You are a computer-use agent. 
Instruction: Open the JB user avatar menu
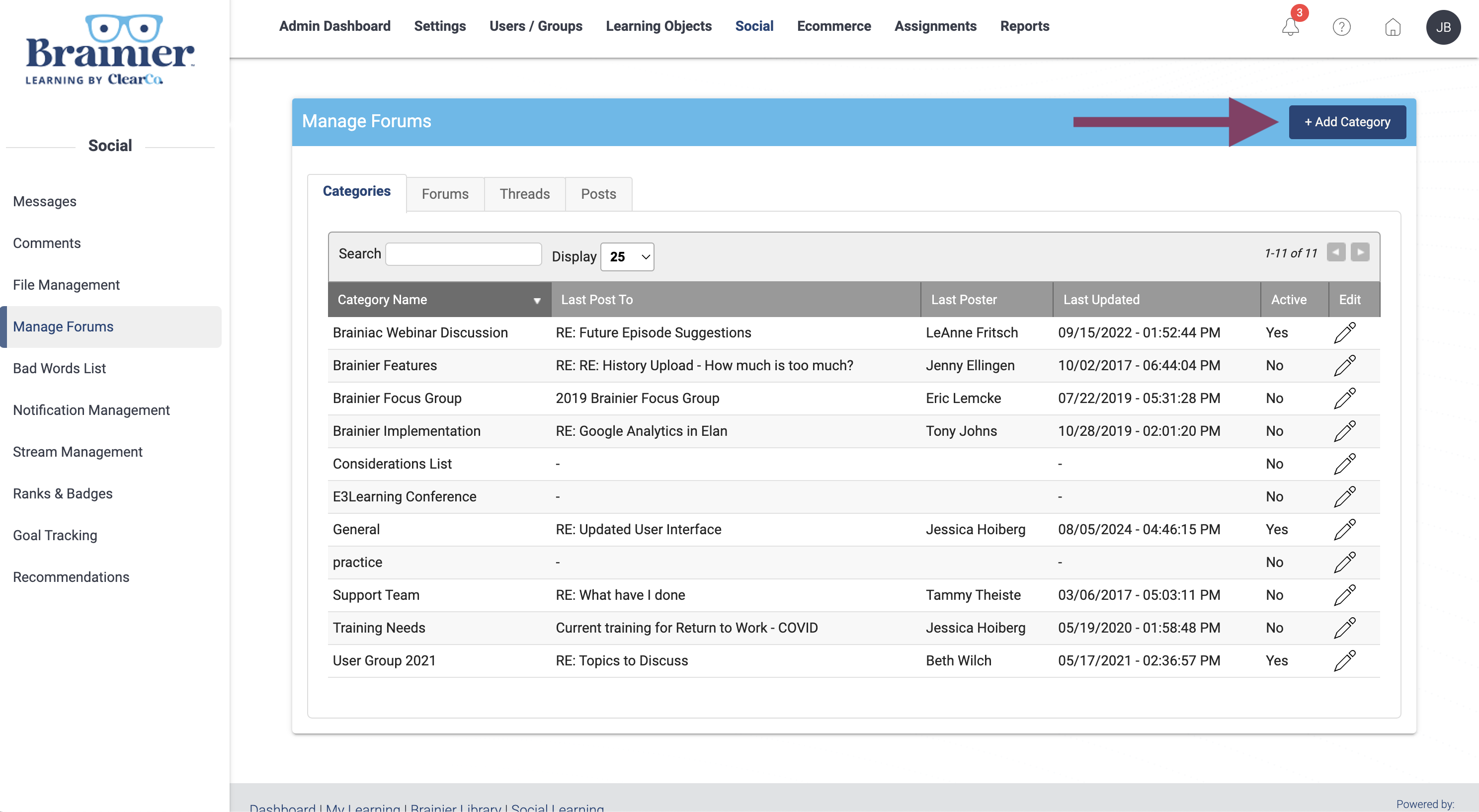(1443, 27)
